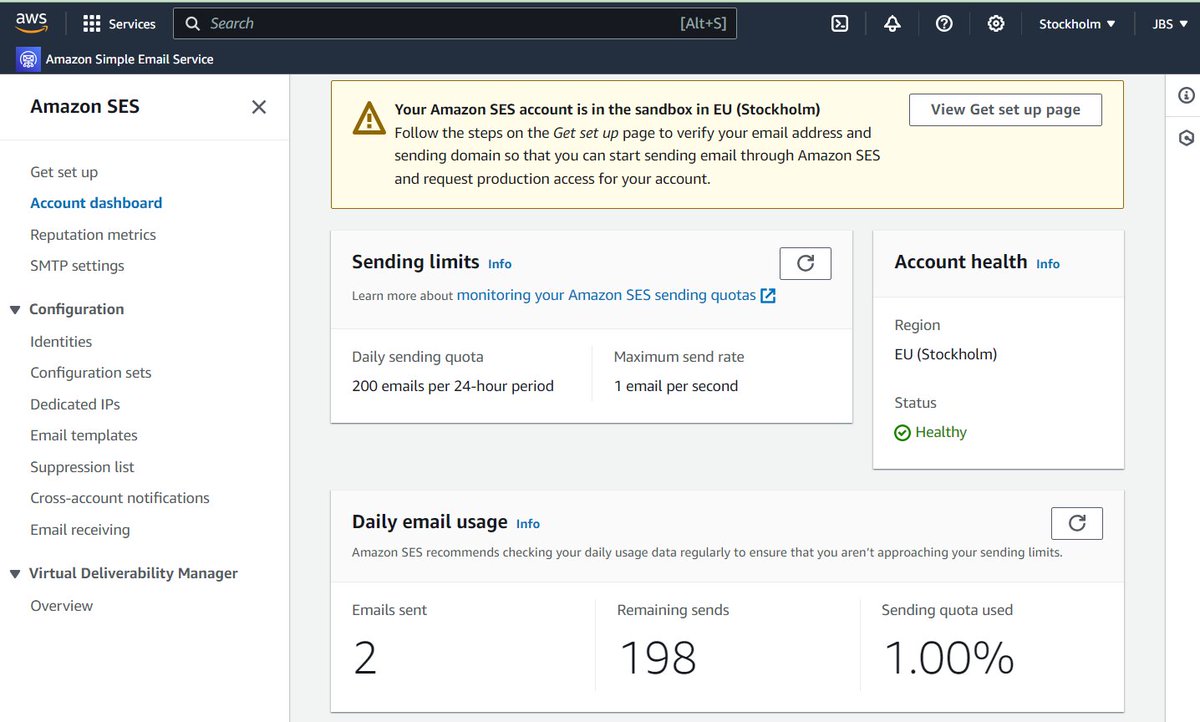Click Info link next to Sending limits

tap(500, 264)
